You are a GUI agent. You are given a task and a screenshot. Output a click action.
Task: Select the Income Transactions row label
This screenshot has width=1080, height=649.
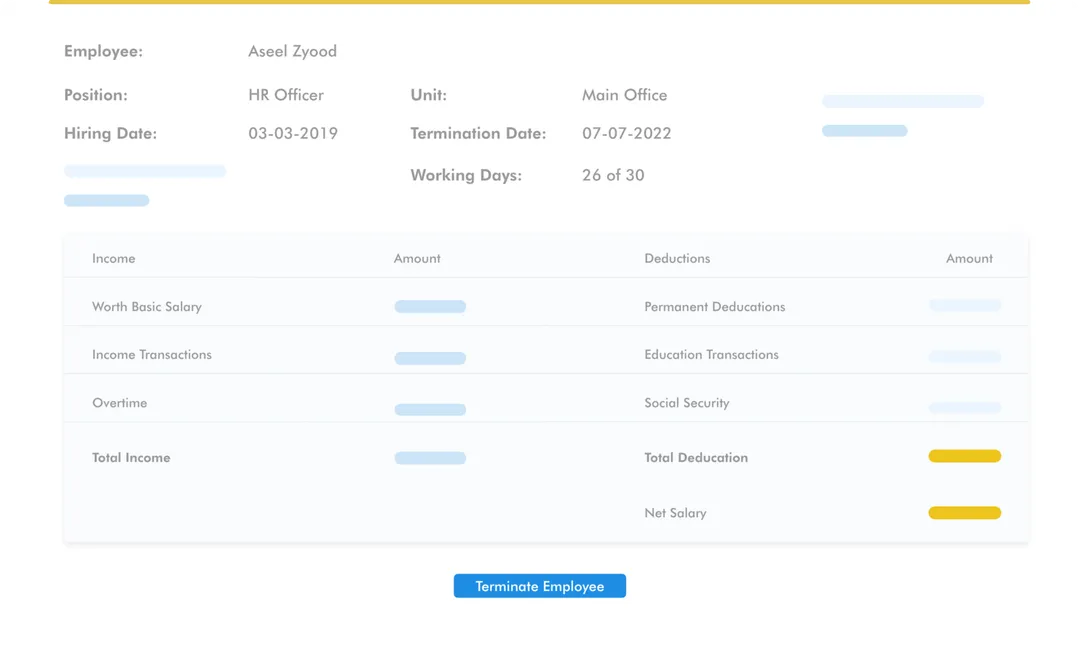(152, 355)
